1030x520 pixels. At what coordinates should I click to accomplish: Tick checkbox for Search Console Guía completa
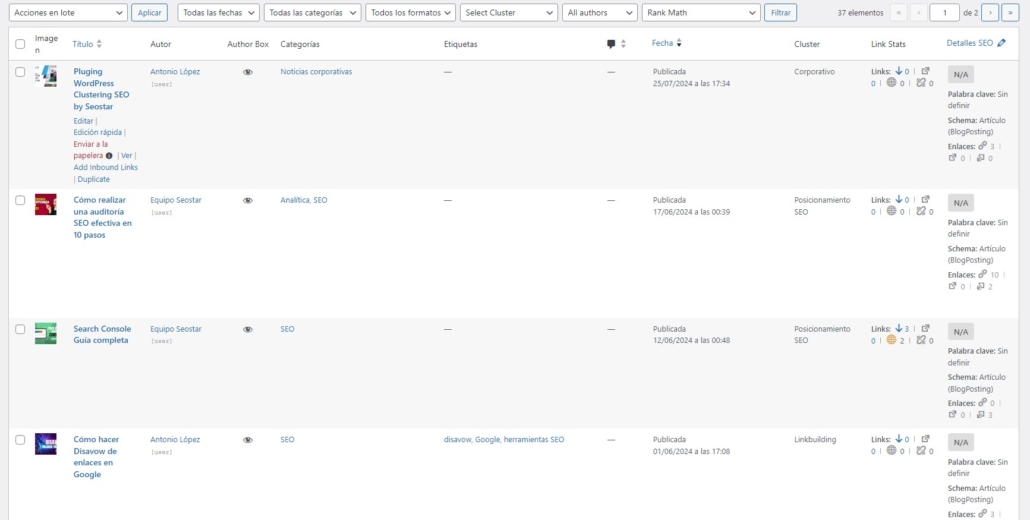click(x=20, y=328)
